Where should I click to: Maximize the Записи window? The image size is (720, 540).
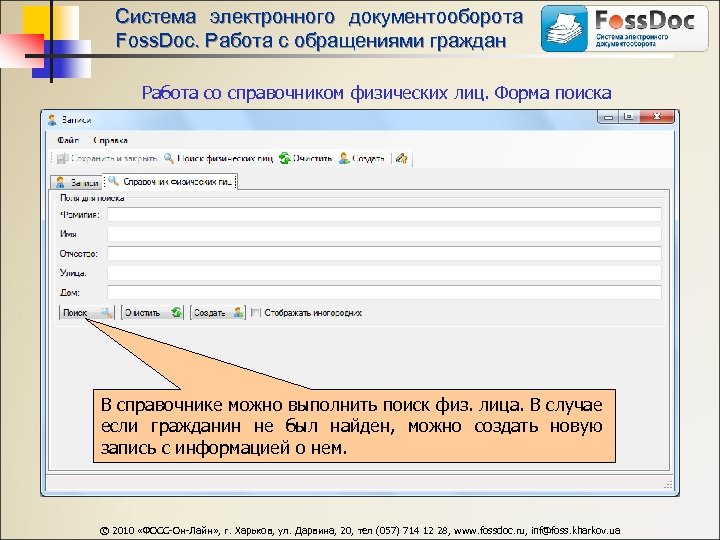[x=628, y=117]
